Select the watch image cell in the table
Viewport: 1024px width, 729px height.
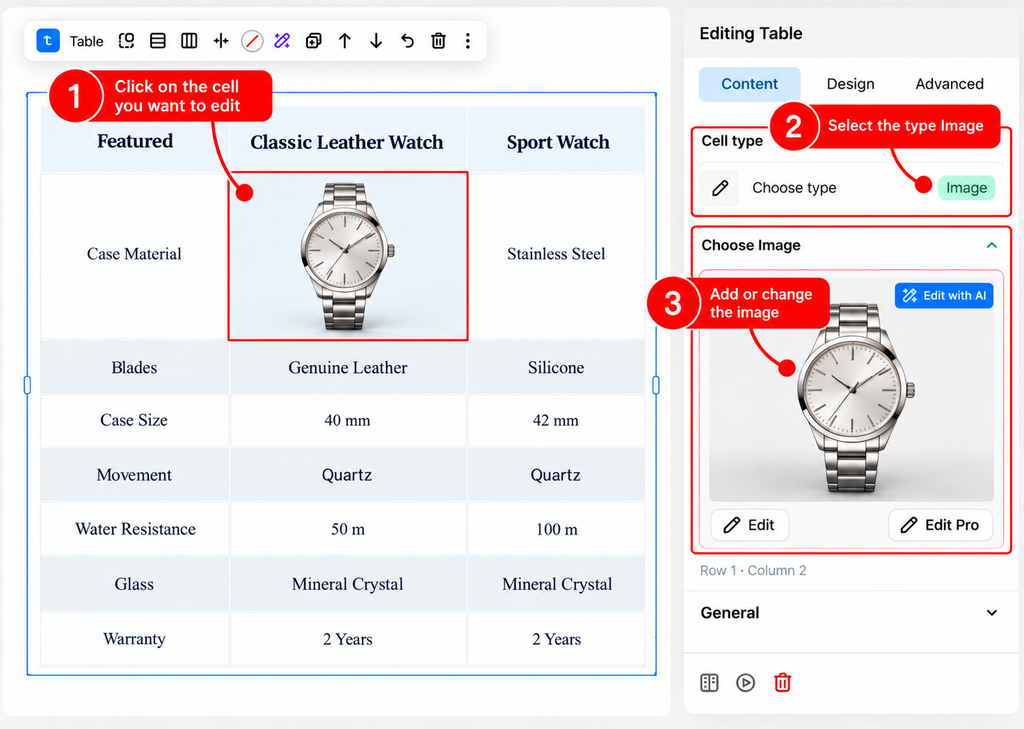click(x=348, y=256)
